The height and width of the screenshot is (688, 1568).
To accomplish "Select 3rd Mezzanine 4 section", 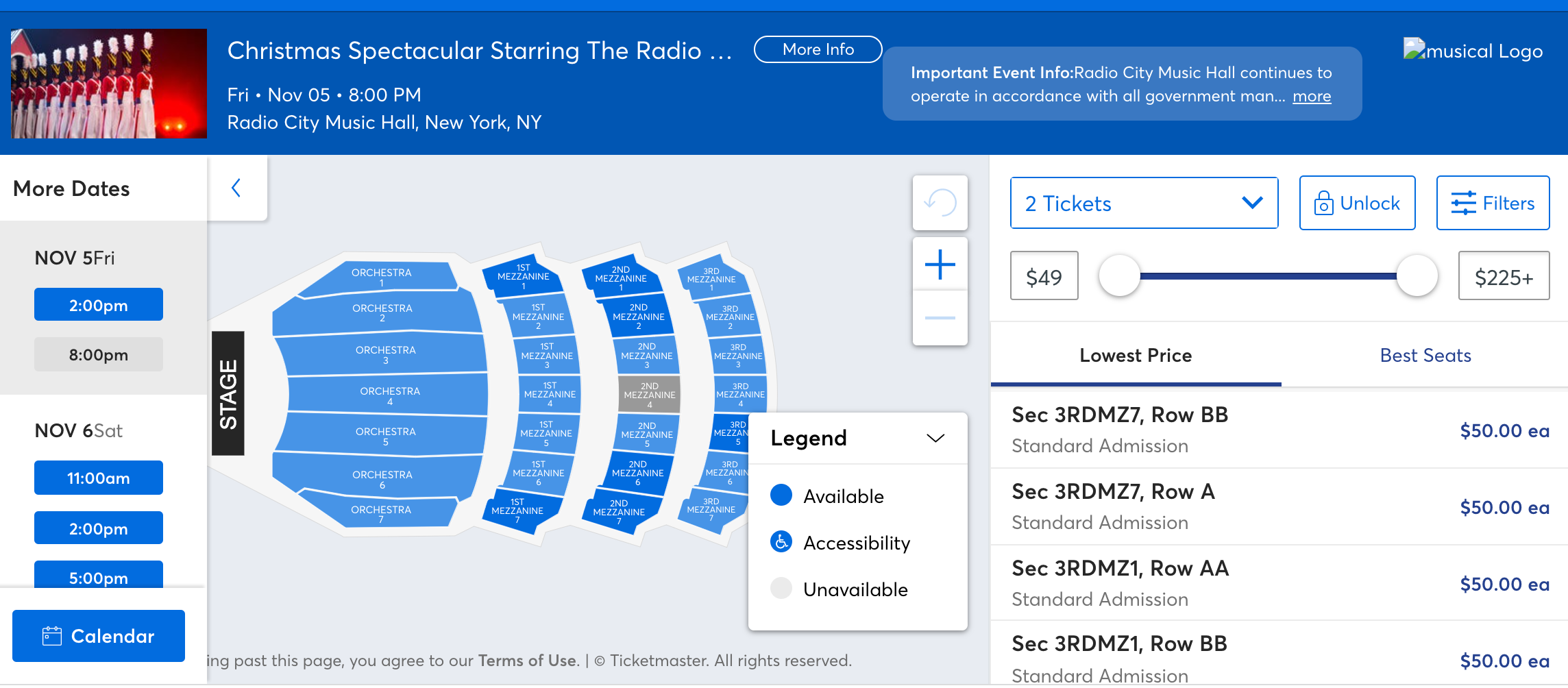I will pos(740,394).
